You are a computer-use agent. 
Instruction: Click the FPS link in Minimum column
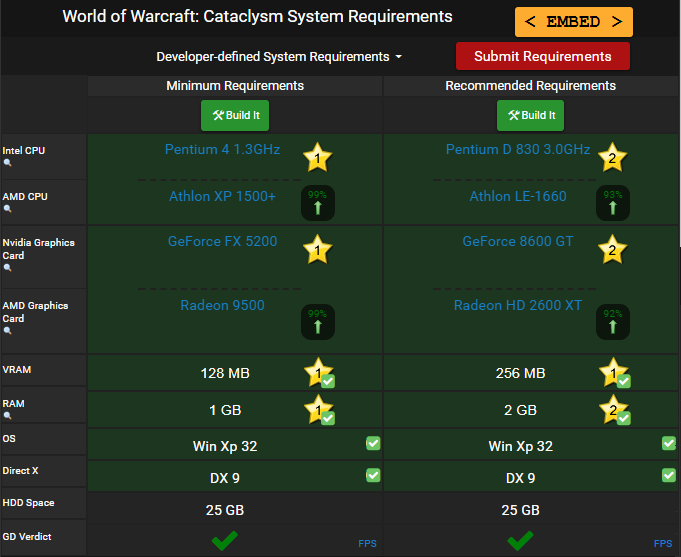click(367, 544)
